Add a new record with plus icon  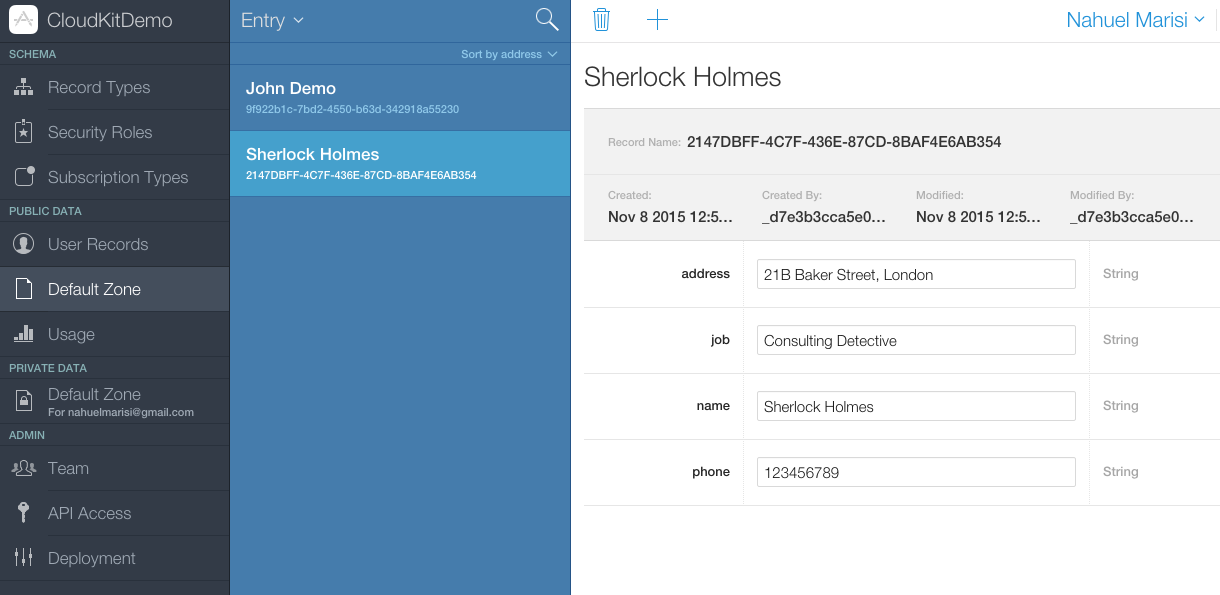(x=657, y=19)
